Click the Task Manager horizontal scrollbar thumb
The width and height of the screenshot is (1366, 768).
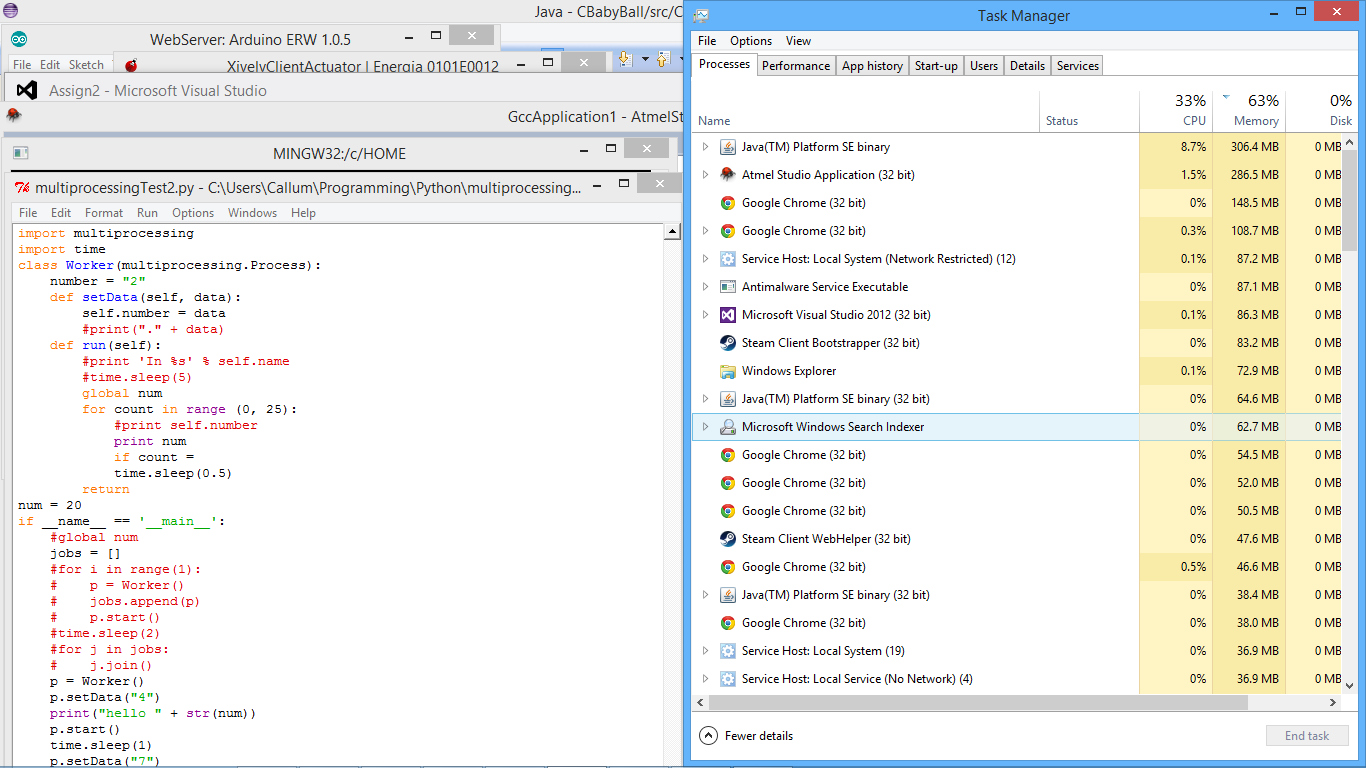[x=977, y=703]
